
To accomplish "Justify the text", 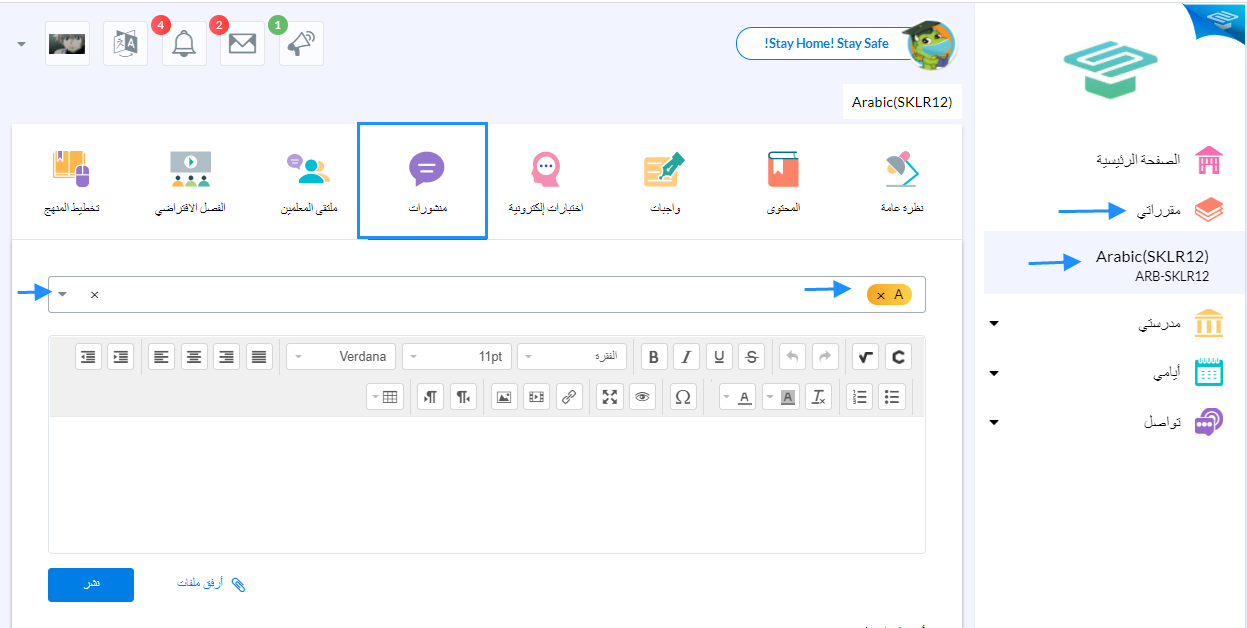I will point(259,357).
